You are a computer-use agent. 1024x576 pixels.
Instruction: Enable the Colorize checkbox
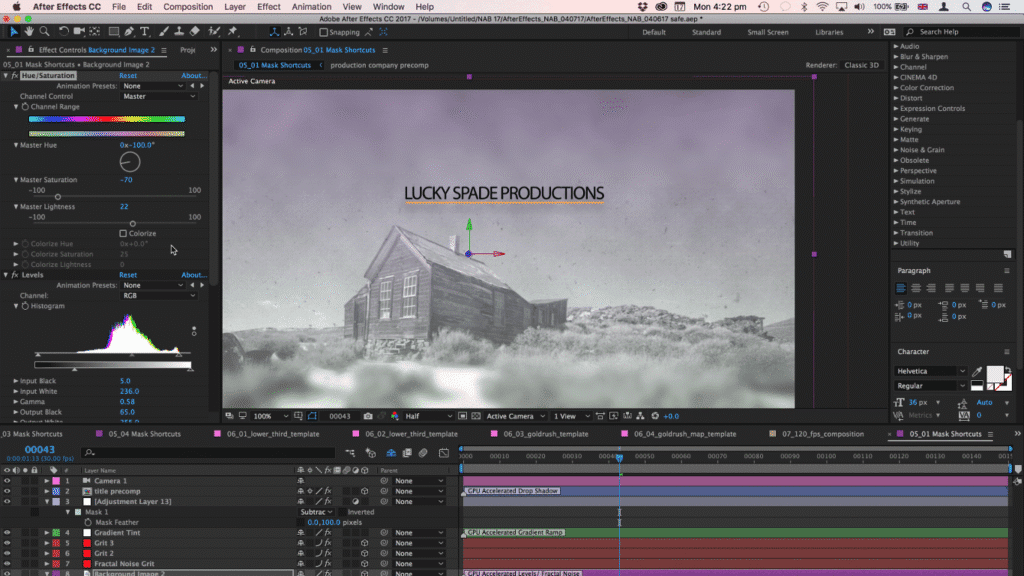pyautogui.click(x=123, y=234)
